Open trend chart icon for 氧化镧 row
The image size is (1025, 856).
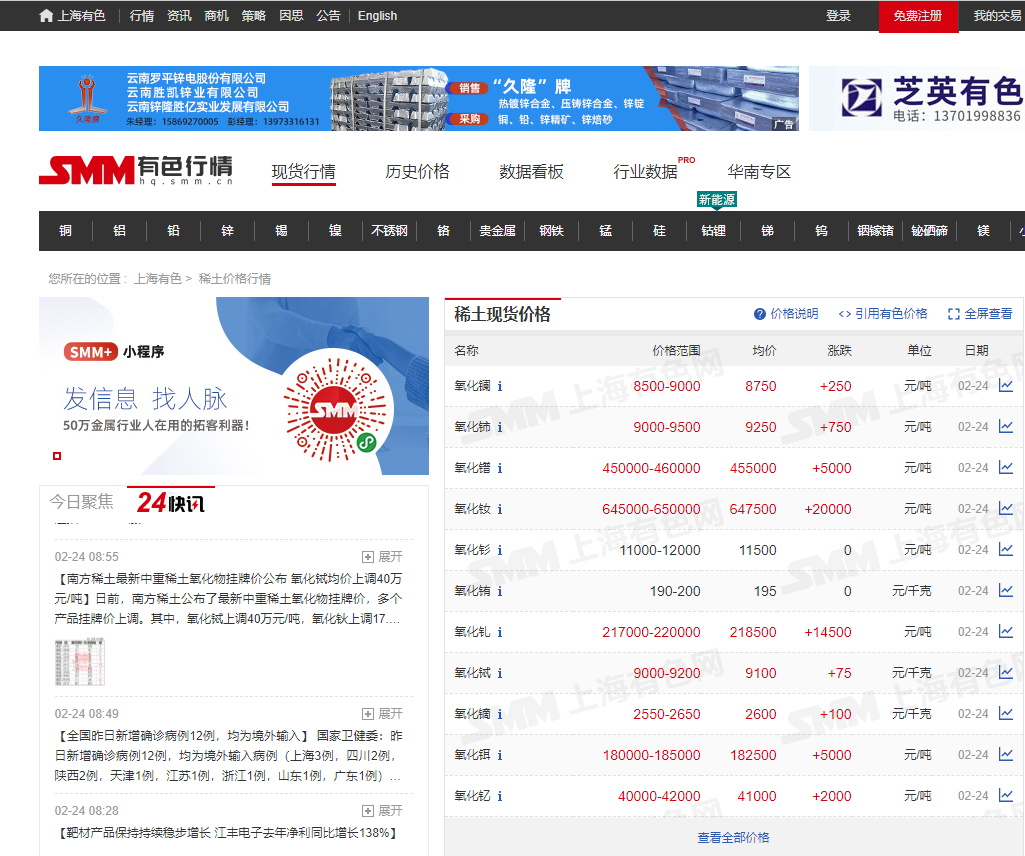(x=1006, y=386)
